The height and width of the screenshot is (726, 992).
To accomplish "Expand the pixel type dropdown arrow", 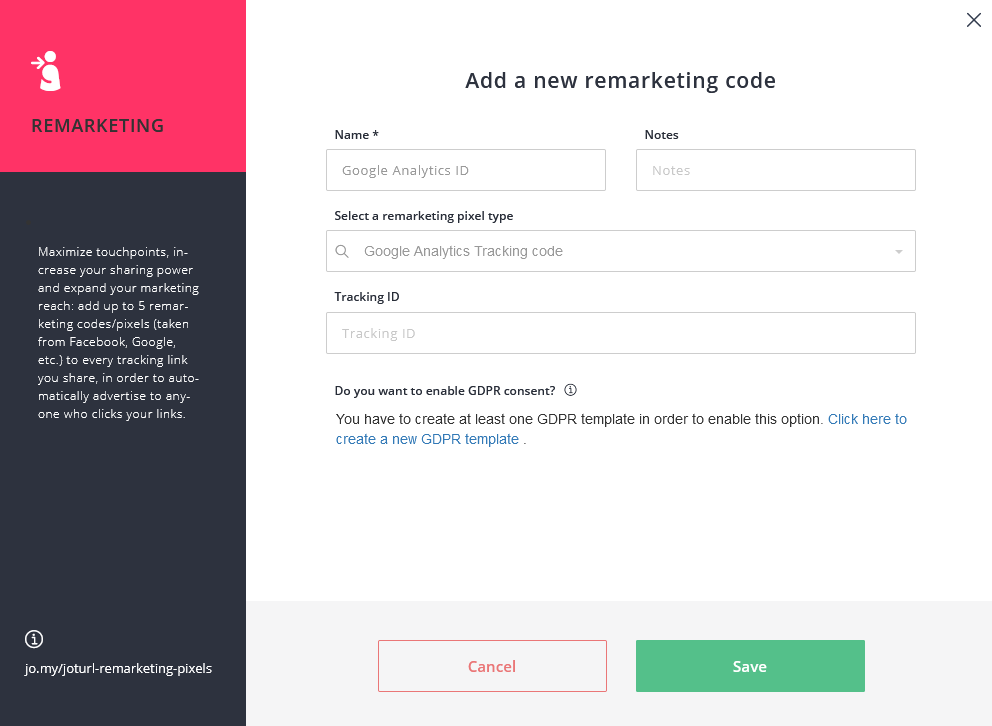I will coord(898,252).
